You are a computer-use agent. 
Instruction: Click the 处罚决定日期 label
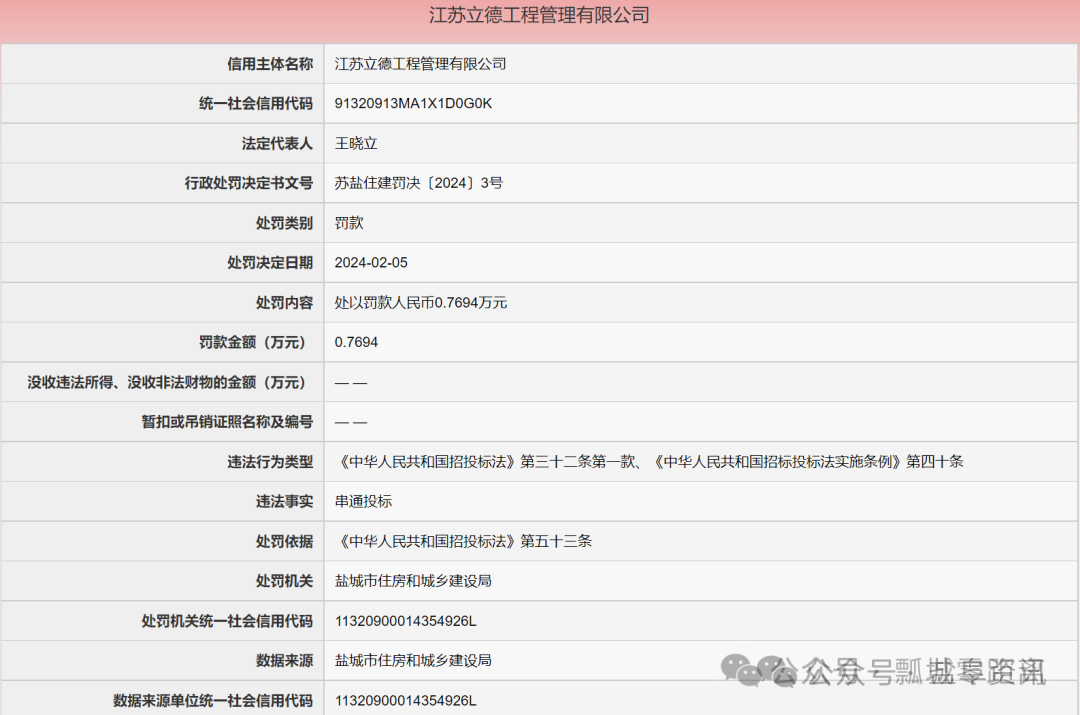270,263
